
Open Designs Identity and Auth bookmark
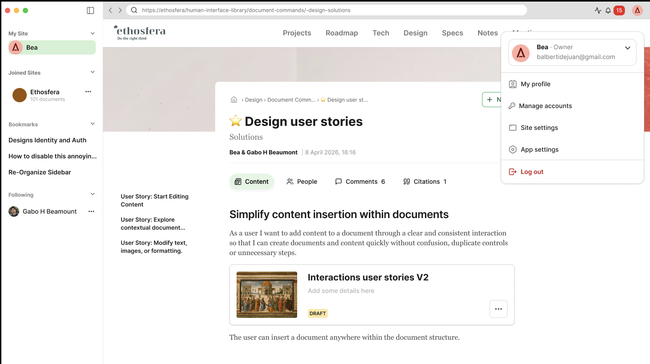pos(47,140)
